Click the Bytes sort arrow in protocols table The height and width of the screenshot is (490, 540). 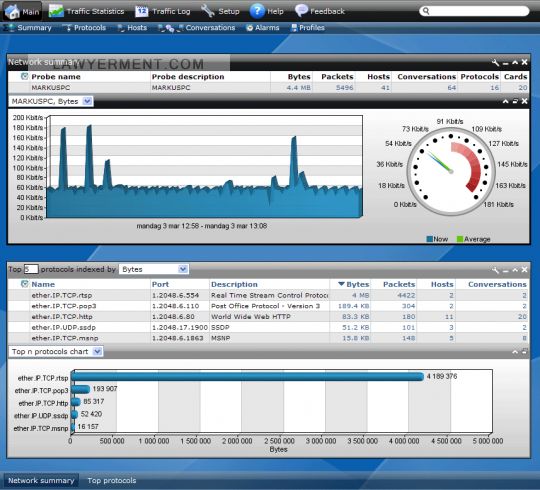point(341,284)
